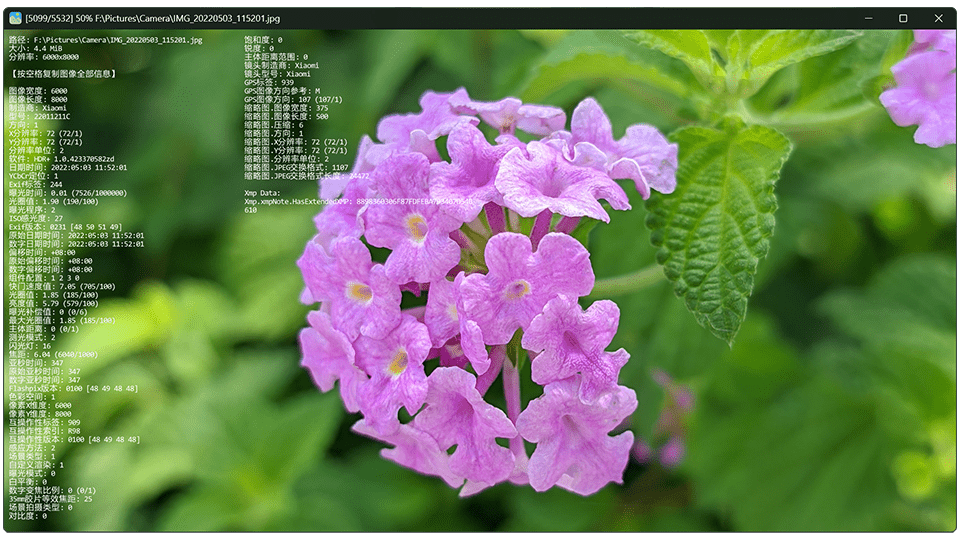The image size is (960, 540).
Task: Click the image viewer app icon in title bar
Action: (x=15, y=18)
